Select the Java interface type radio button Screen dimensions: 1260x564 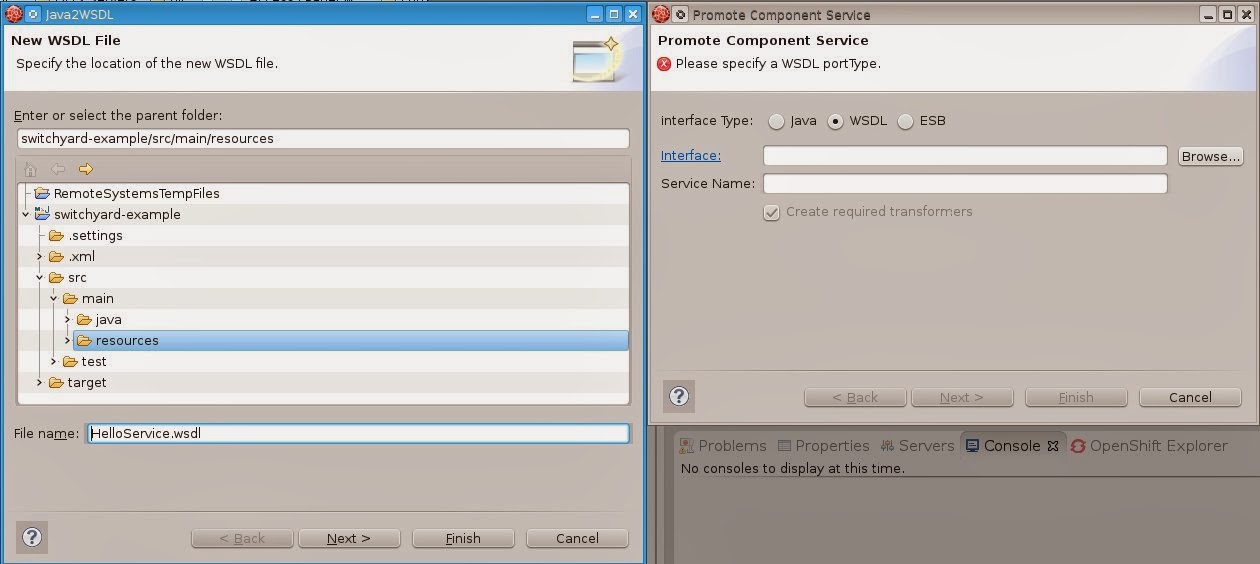pos(777,121)
